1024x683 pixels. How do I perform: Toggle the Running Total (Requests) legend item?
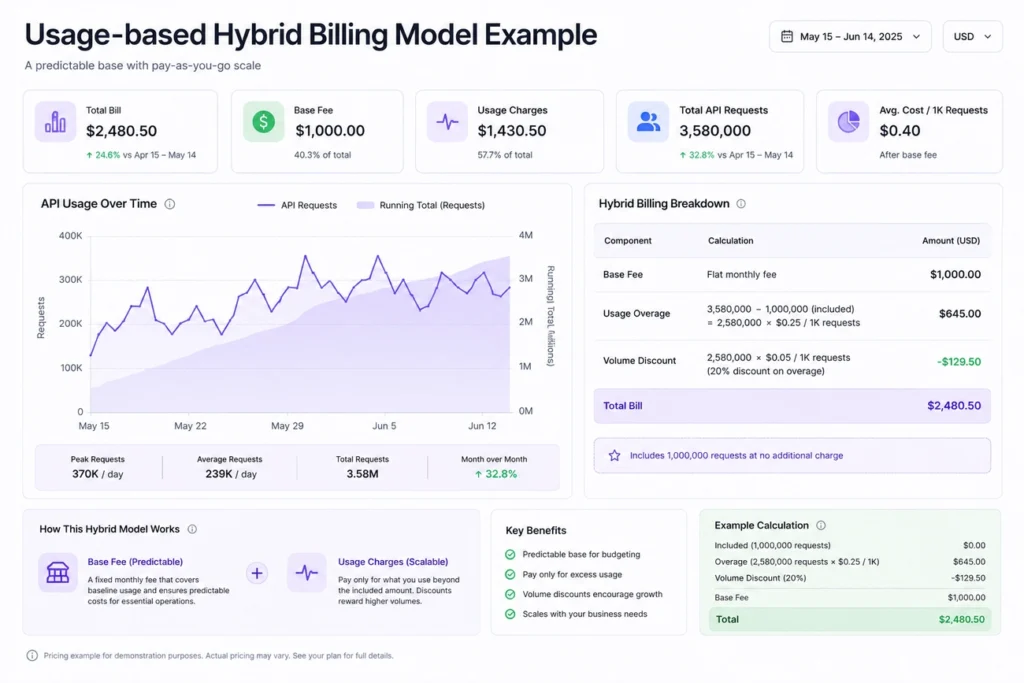tap(421, 205)
